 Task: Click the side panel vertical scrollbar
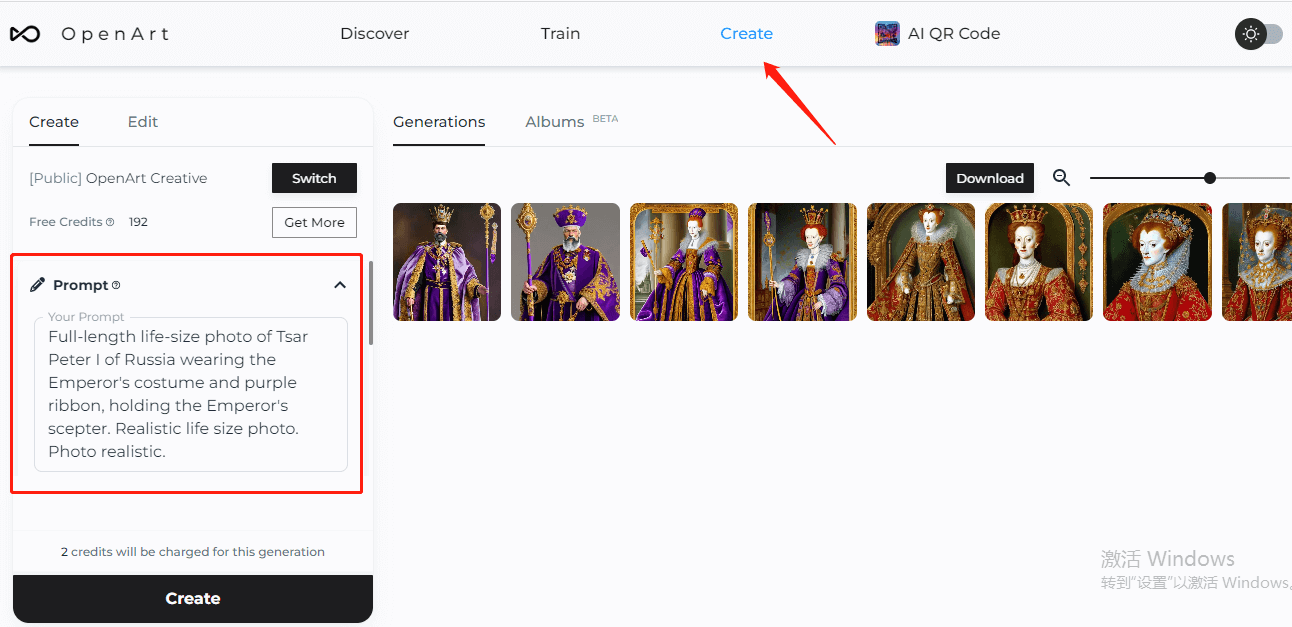pyautogui.click(x=371, y=303)
